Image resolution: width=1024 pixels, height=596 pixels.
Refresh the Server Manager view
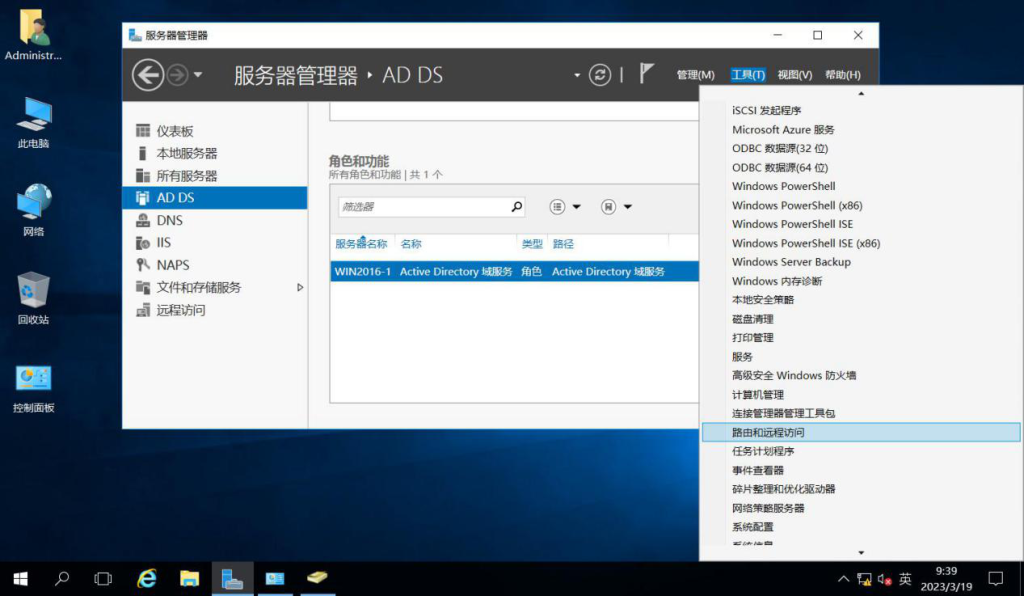click(x=600, y=75)
